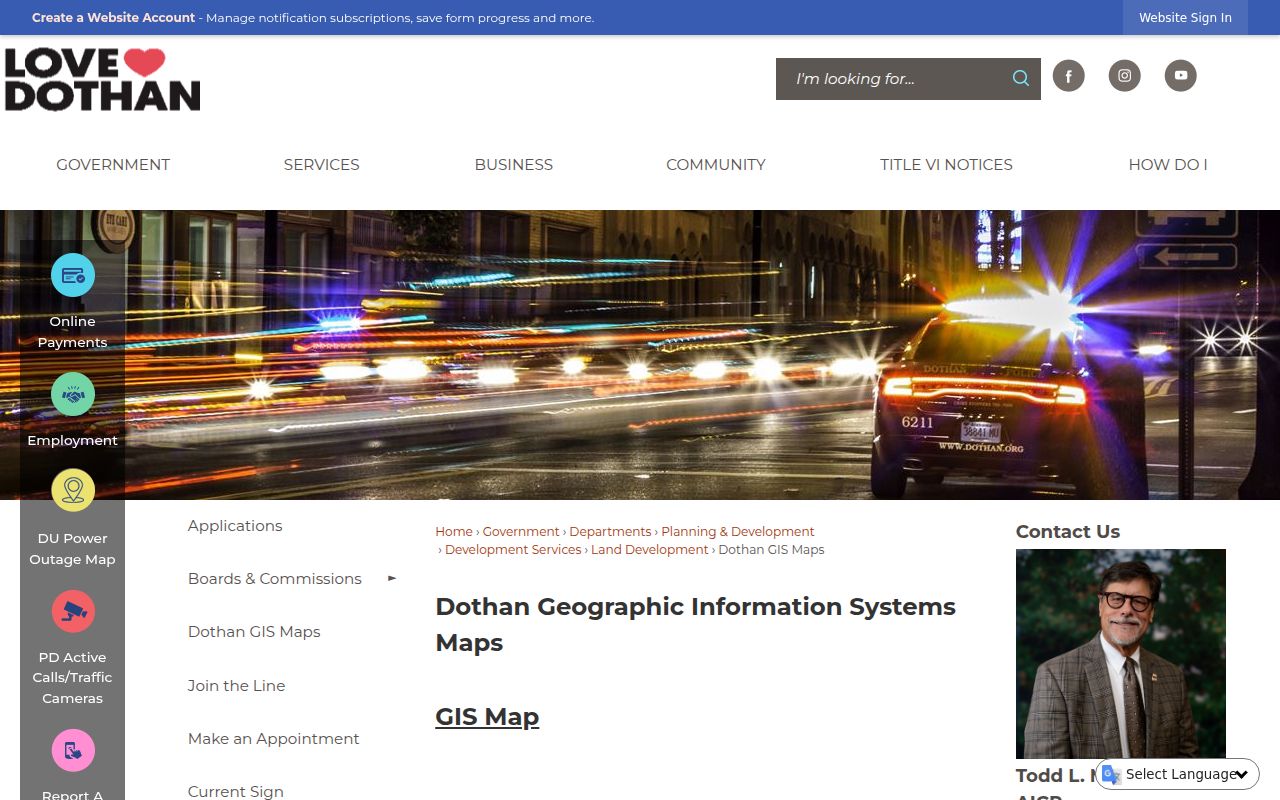Screen dimensions: 1280x800
Task: Open the GIS Map link
Action: (487, 717)
